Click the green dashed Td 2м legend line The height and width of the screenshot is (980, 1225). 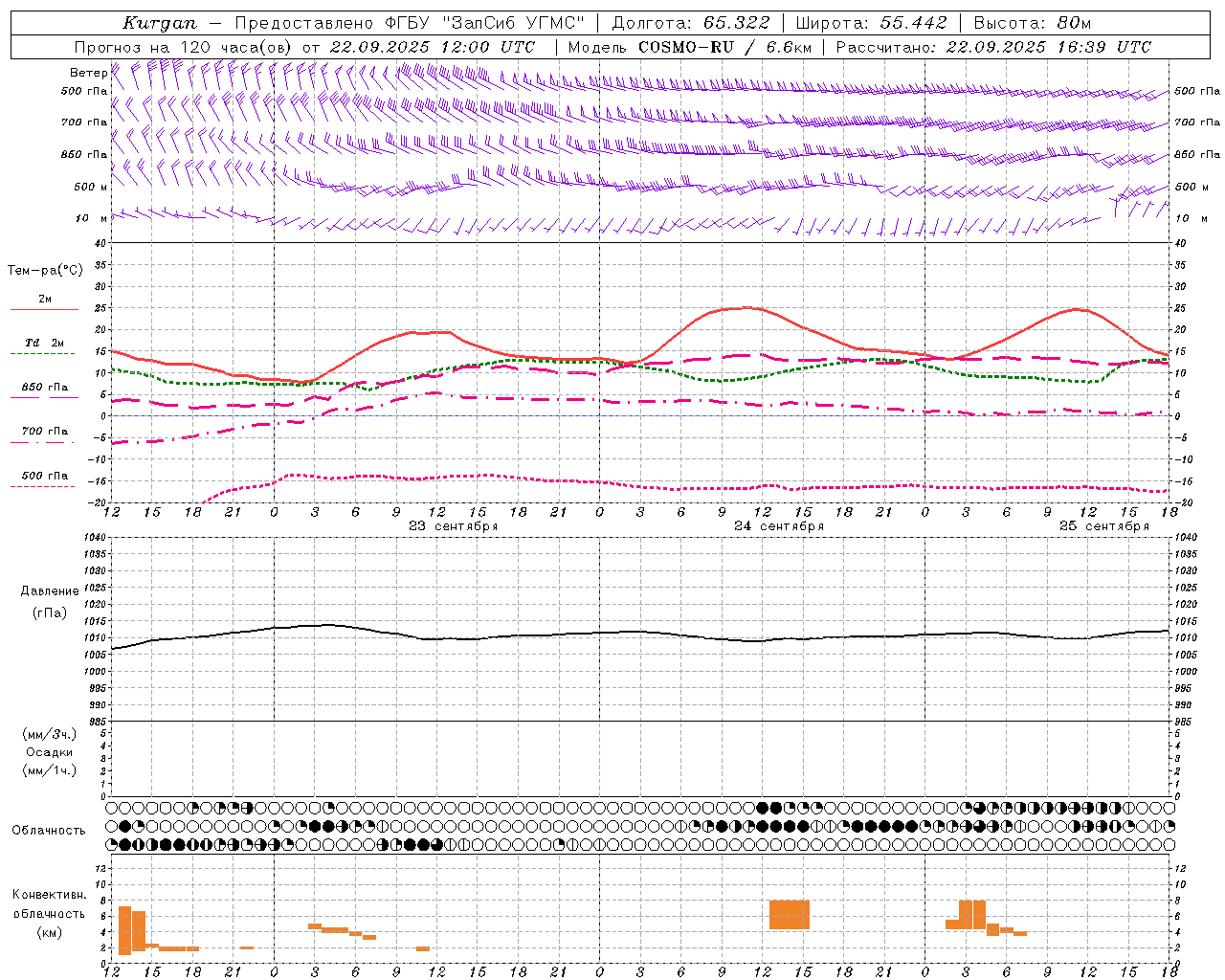43,354
